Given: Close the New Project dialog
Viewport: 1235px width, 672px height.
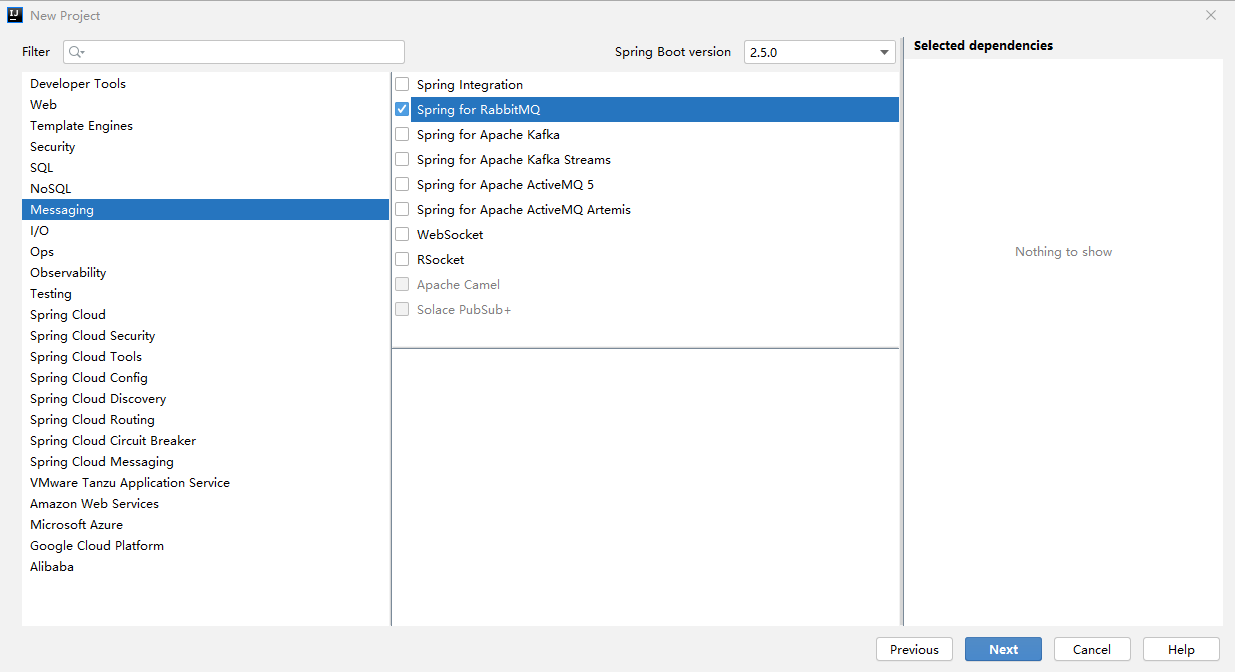Looking at the screenshot, I should click(1211, 15).
